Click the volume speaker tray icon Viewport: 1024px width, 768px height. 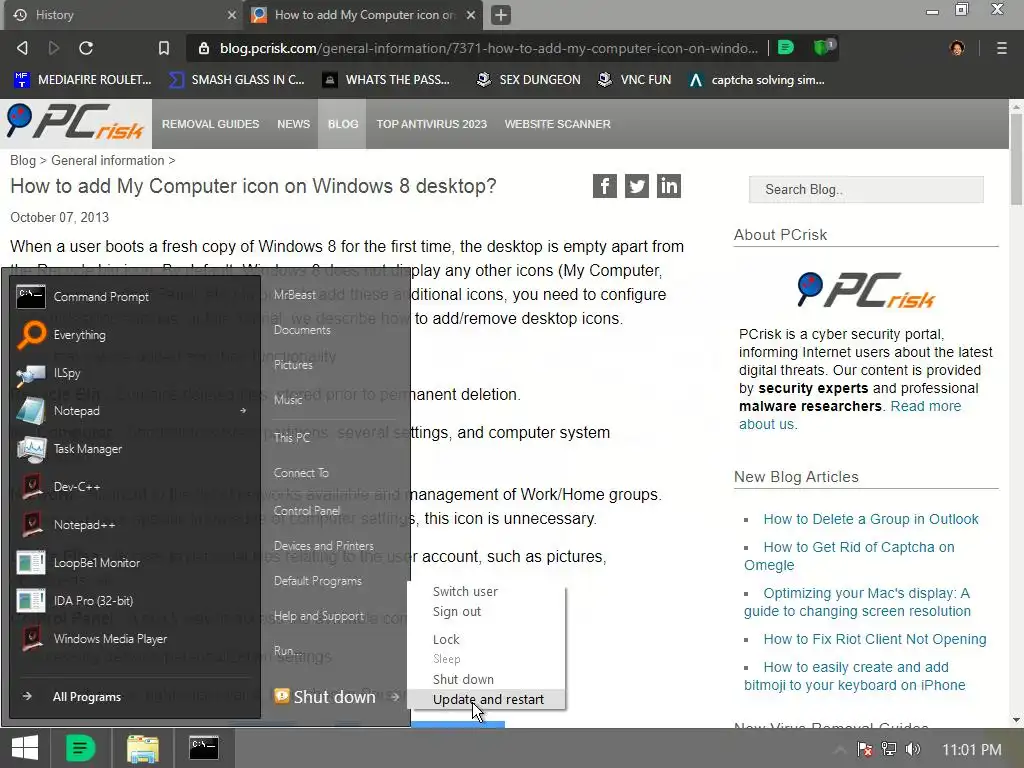point(913,750)
